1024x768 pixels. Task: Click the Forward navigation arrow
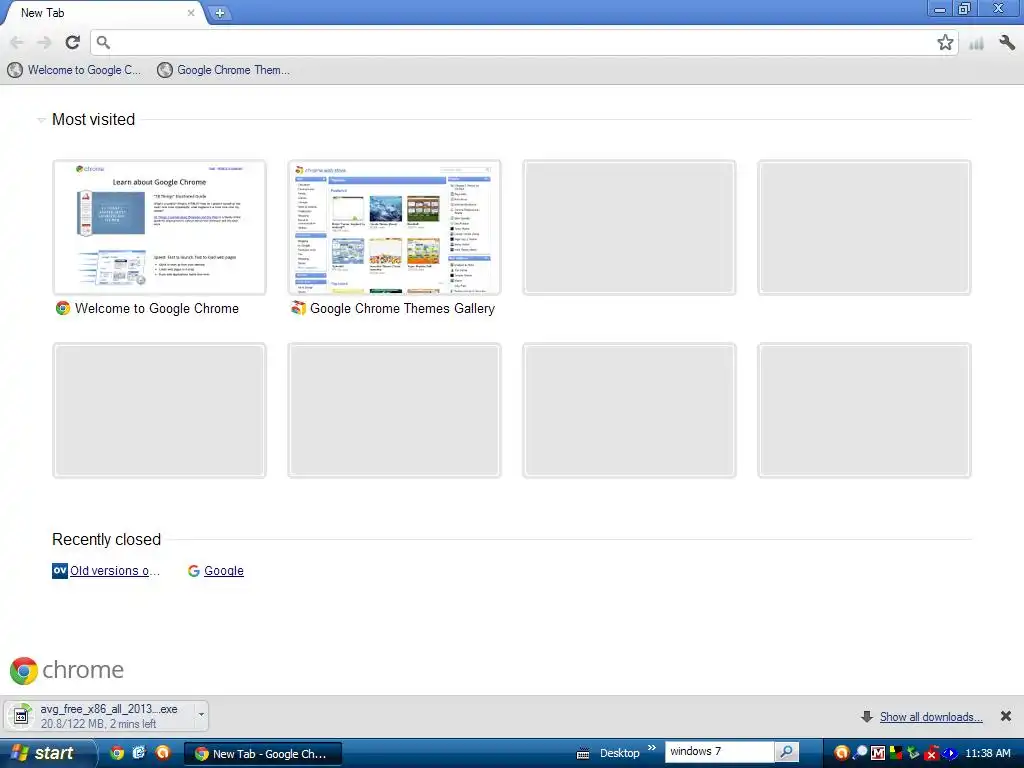[x=44, y=42]
